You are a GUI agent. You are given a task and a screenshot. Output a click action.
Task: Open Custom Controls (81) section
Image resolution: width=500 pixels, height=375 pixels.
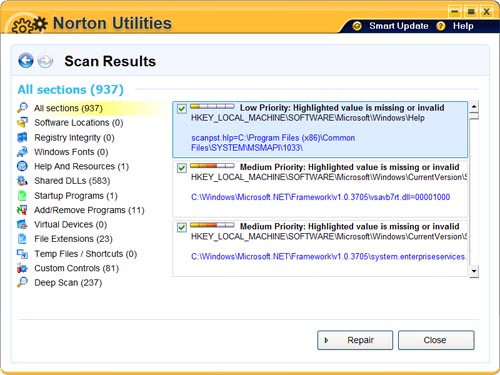point(77,268)
